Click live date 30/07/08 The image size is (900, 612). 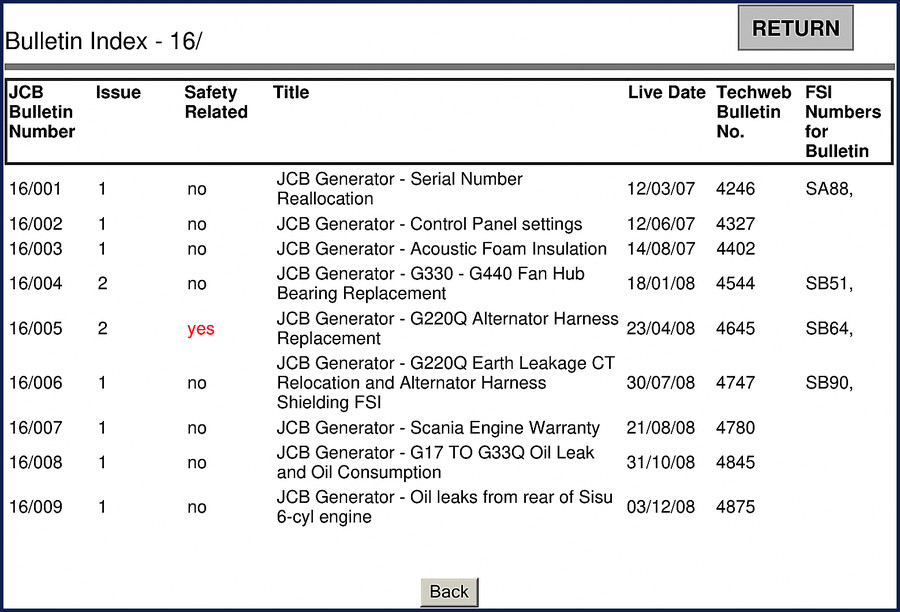(661, 383)
